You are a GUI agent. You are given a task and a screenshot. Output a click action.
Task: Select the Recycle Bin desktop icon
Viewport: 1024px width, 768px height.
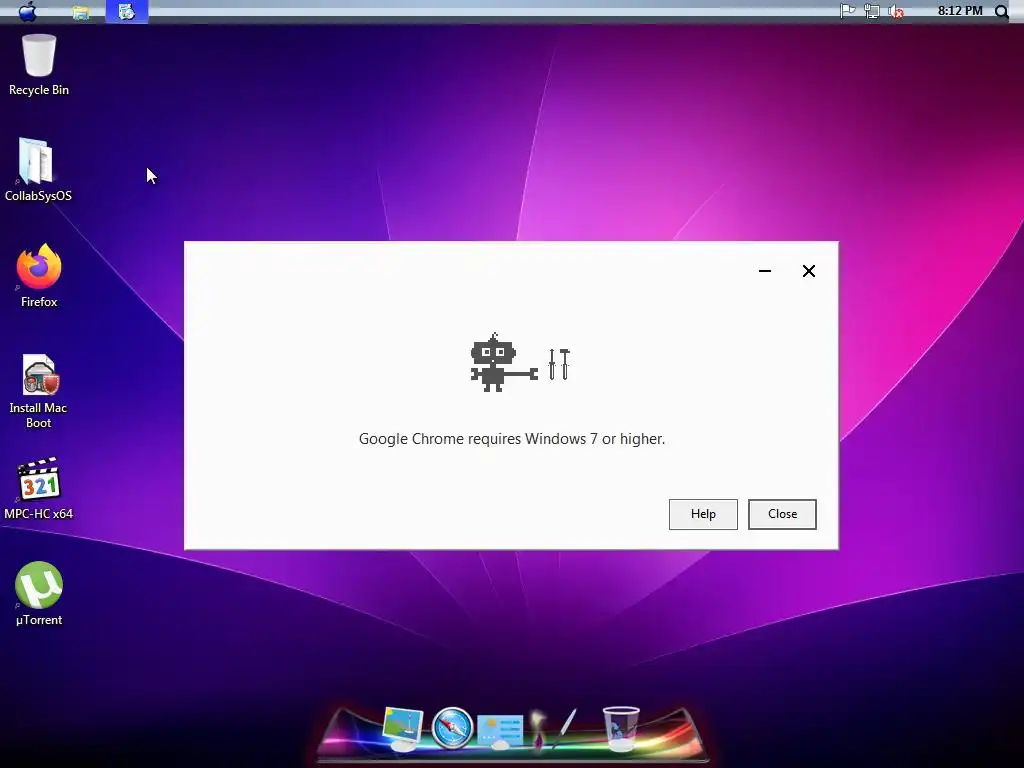(39, 65)
